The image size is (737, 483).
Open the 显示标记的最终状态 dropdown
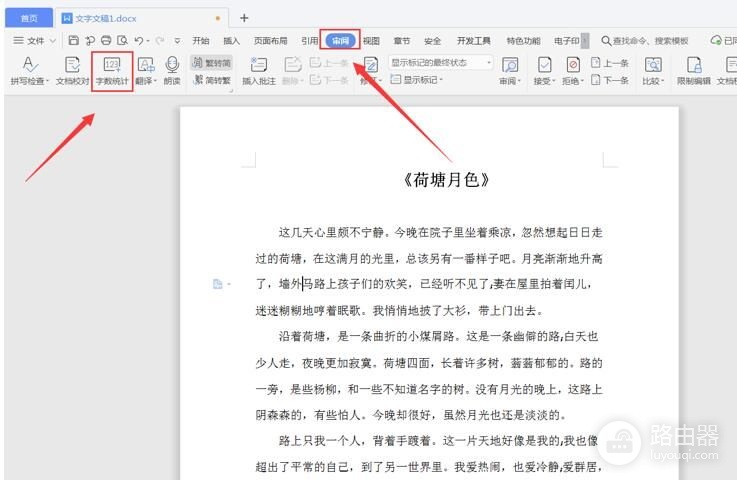pos(440,62)
